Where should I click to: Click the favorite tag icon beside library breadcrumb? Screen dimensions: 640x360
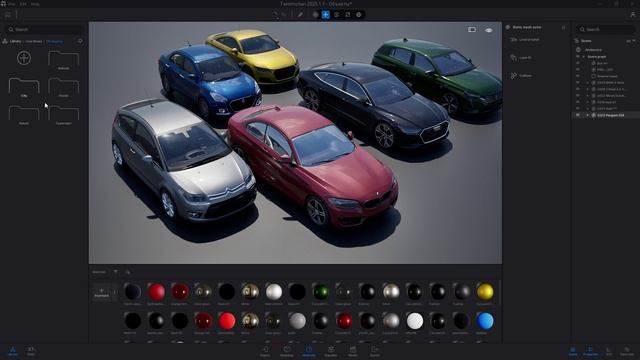click(x=80, y=41)
